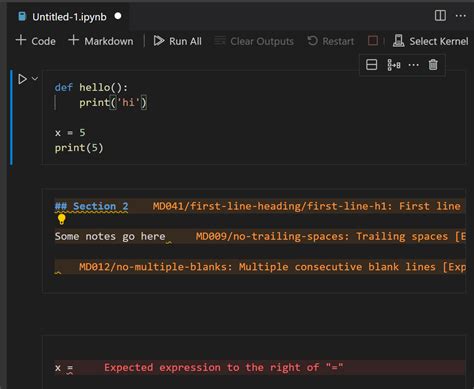The image size is (474, 389).
Task: Open editor more actions menu
Action: coord(461,16)
